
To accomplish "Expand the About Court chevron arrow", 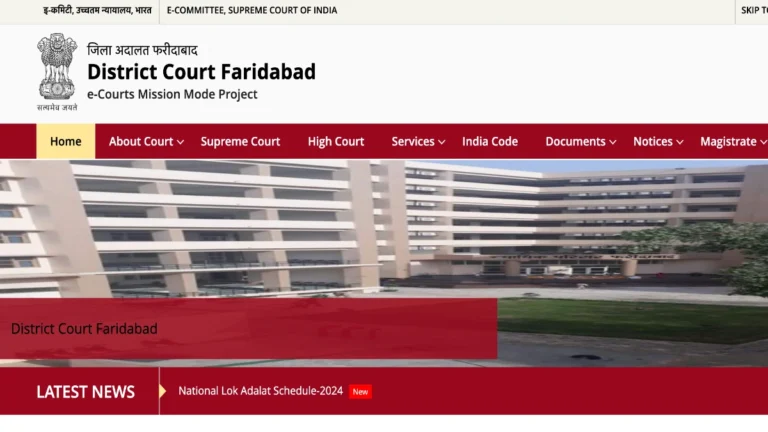I will (180, 142).
